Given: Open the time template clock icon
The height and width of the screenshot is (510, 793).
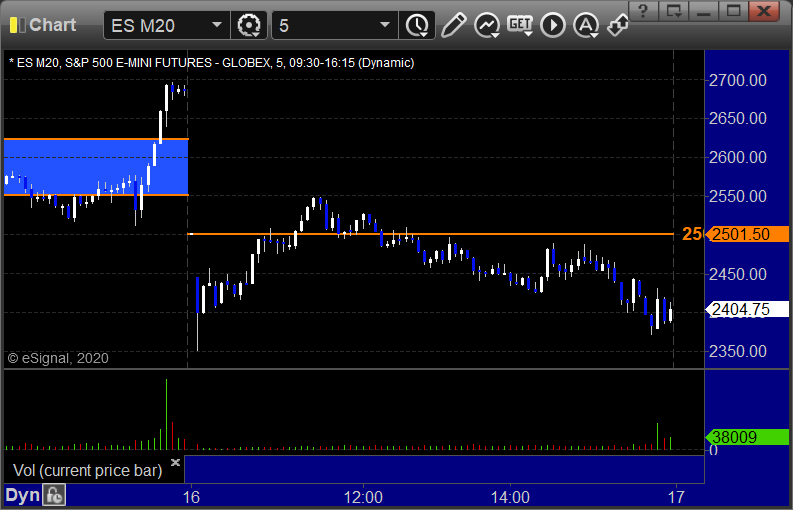Looking at the screenshot, I should pyautogui.click(x=417, y=25).
